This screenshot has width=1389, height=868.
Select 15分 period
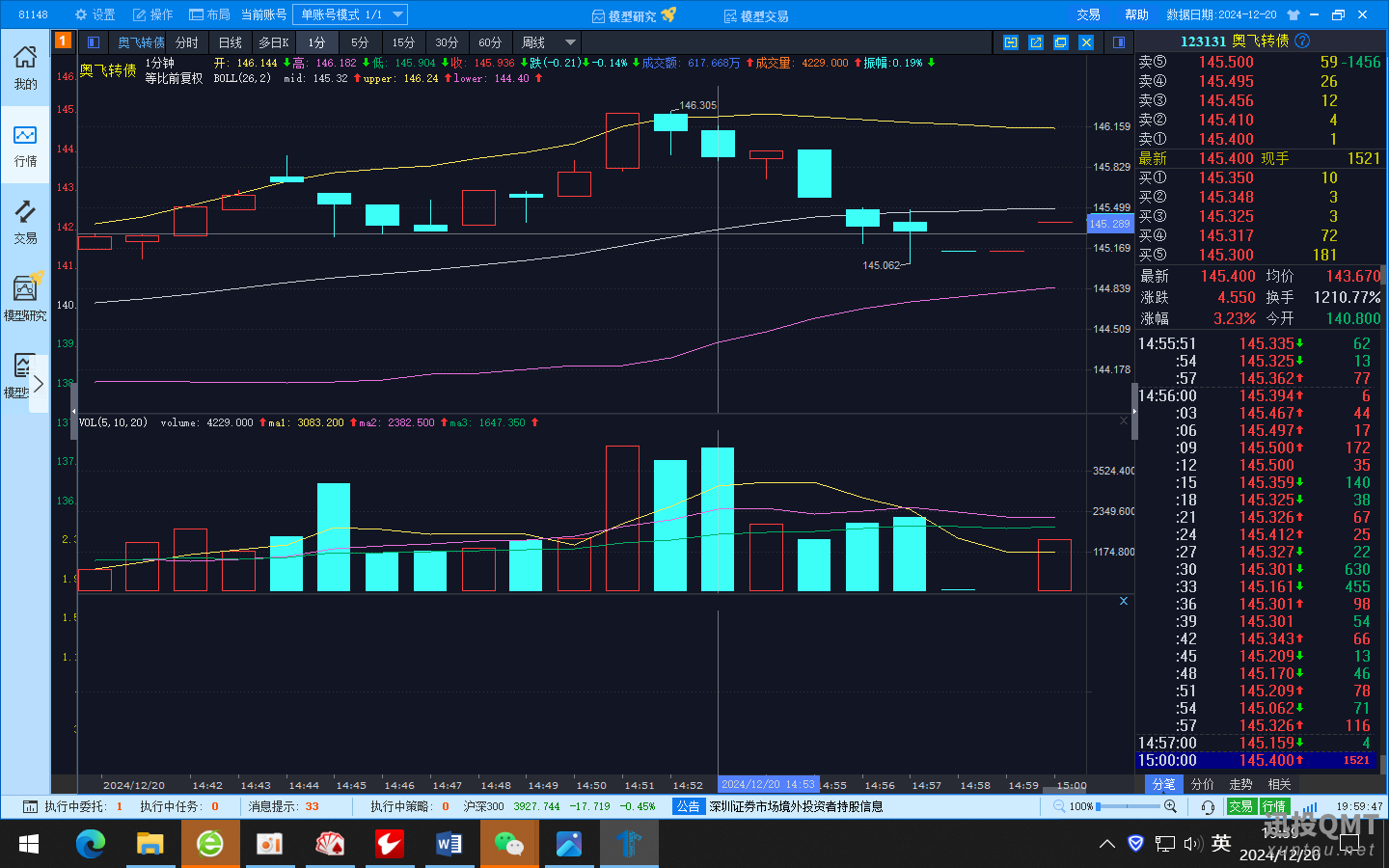pos(403,42)
